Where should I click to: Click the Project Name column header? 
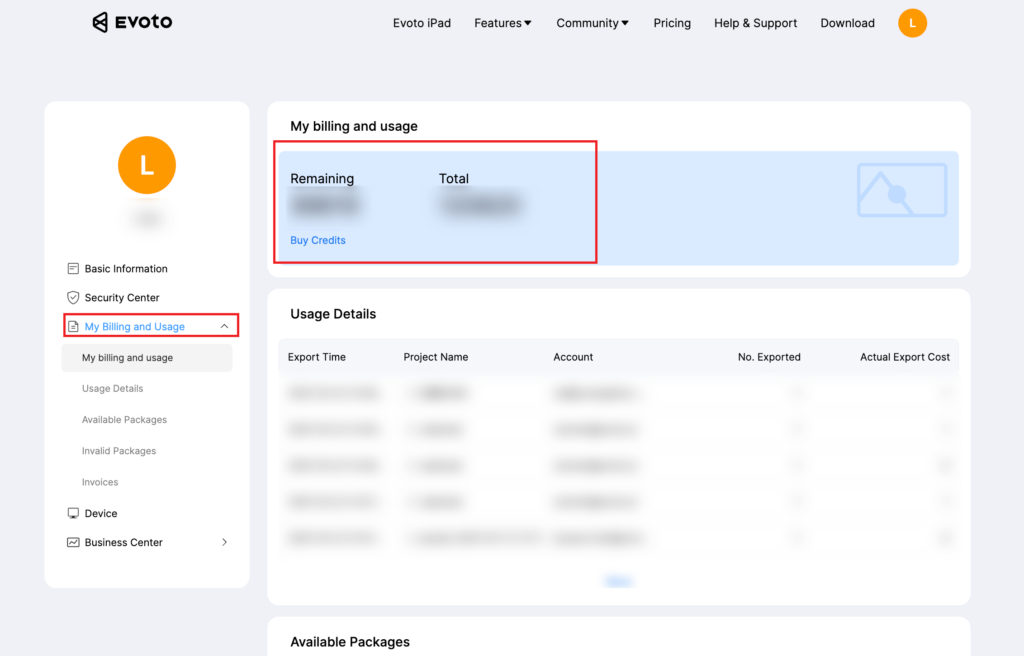pyautogui.click(x=436, y=357)
